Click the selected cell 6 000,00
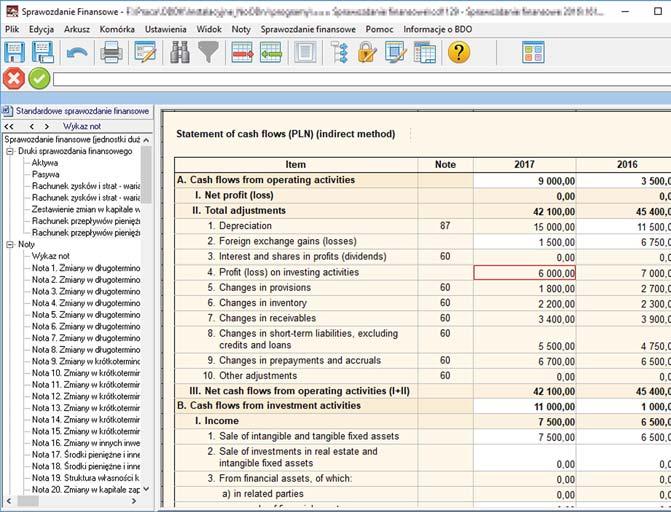 pyautogui.click(x=525, y=273)
